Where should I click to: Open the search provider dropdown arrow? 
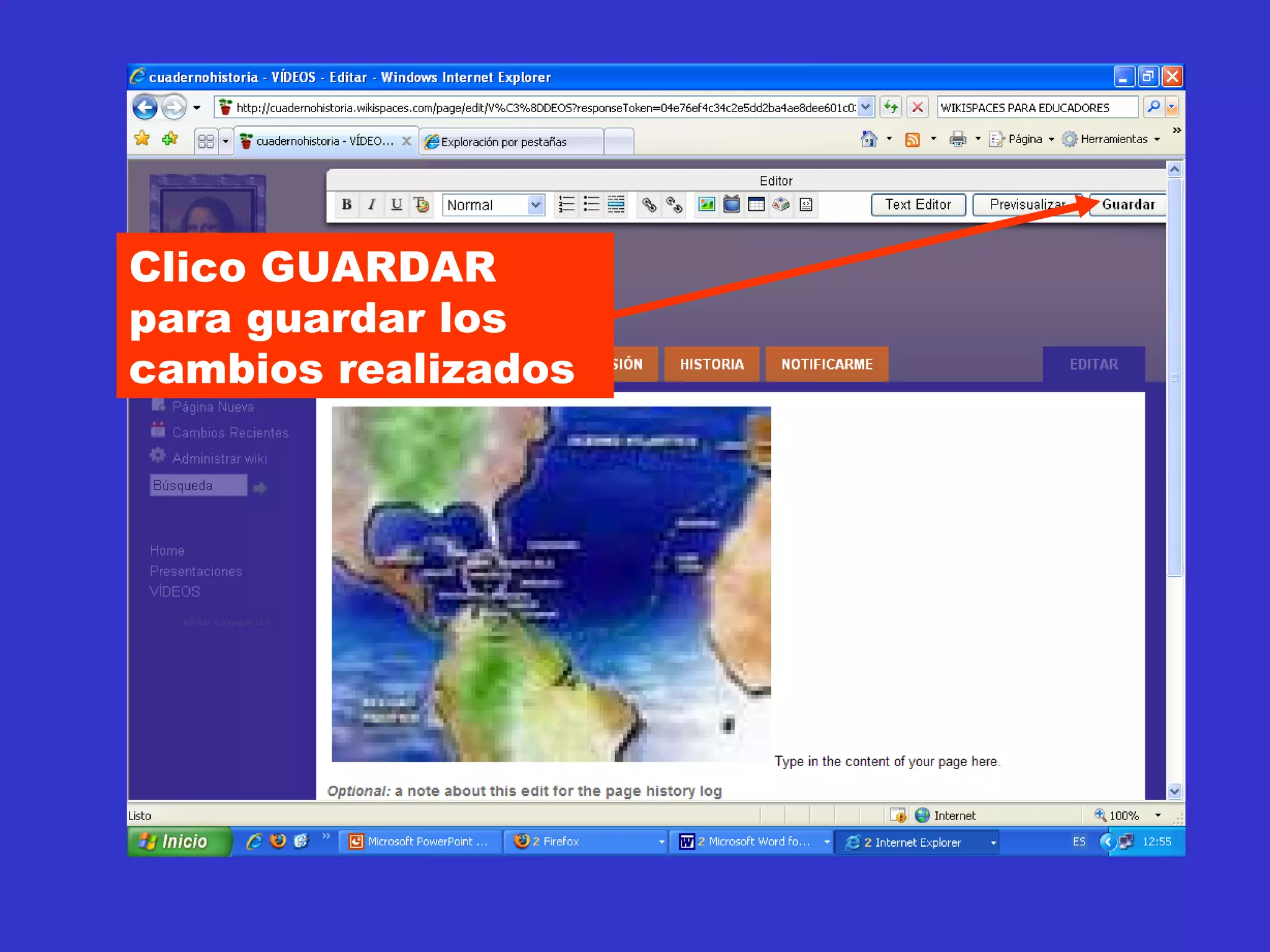[1172, 107]
